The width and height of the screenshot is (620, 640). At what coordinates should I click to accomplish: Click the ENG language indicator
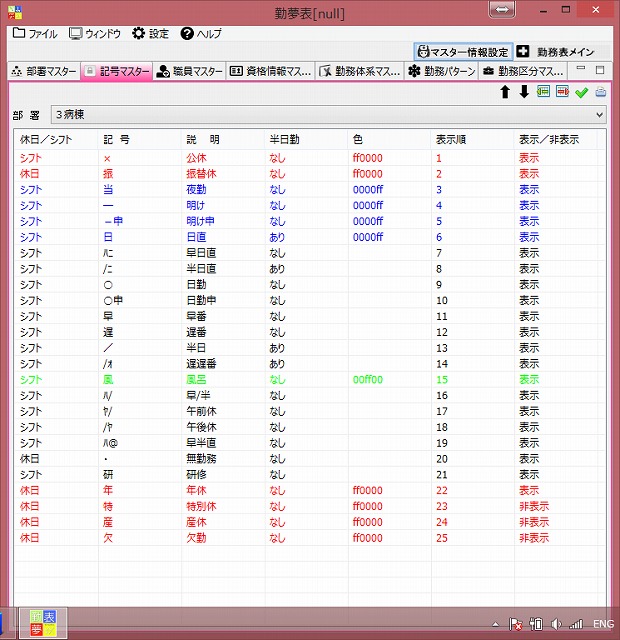tap(603, 624)
